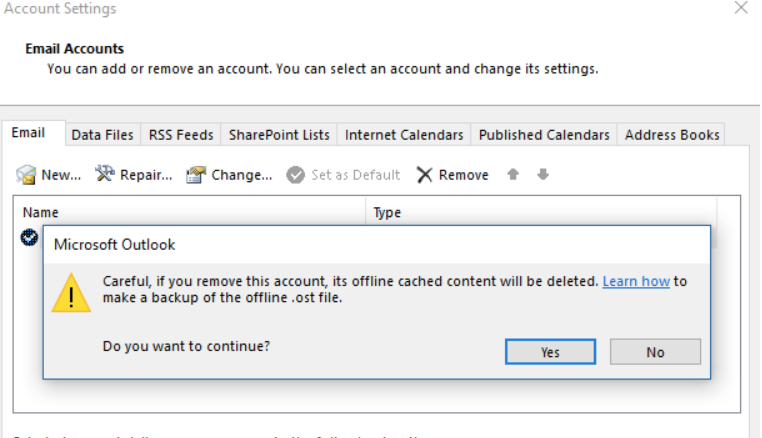Click the Set as Default checkmark icon
The image size is (762, 438).
click(x=295, y=175)
